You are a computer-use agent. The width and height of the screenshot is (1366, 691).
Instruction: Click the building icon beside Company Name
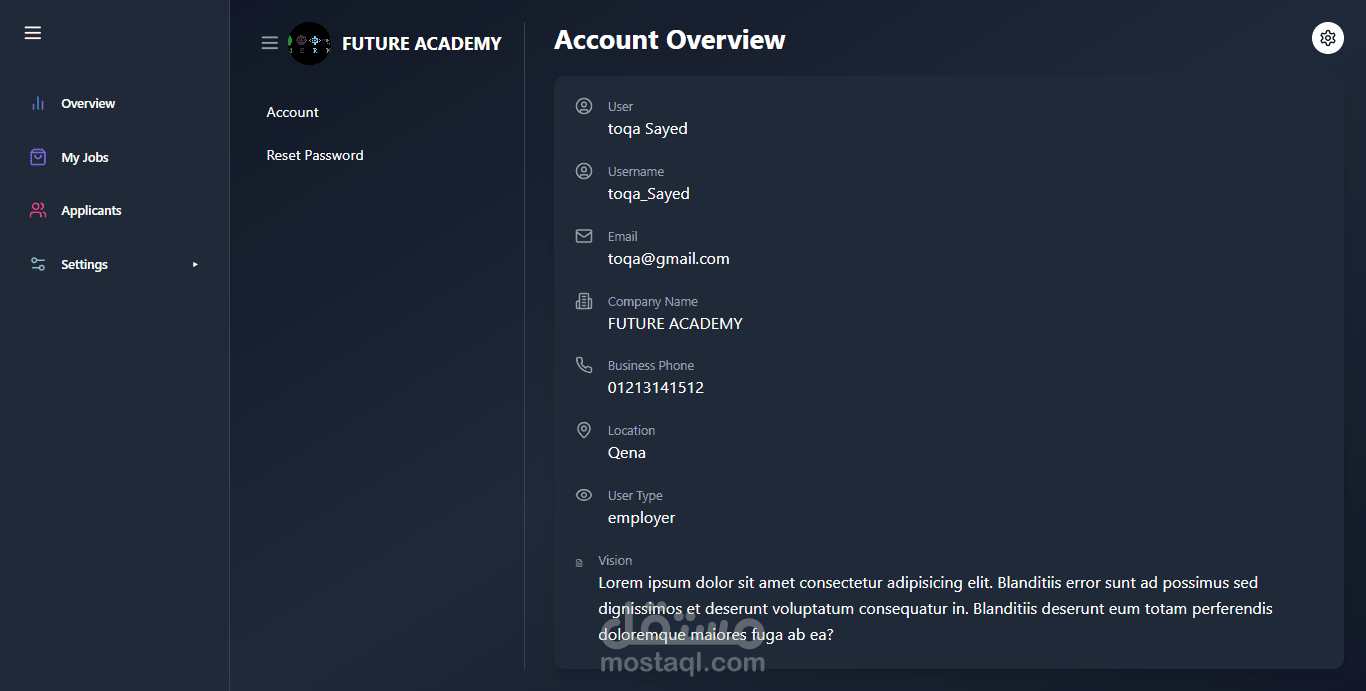pyautogui.click(x=584, y=301)
